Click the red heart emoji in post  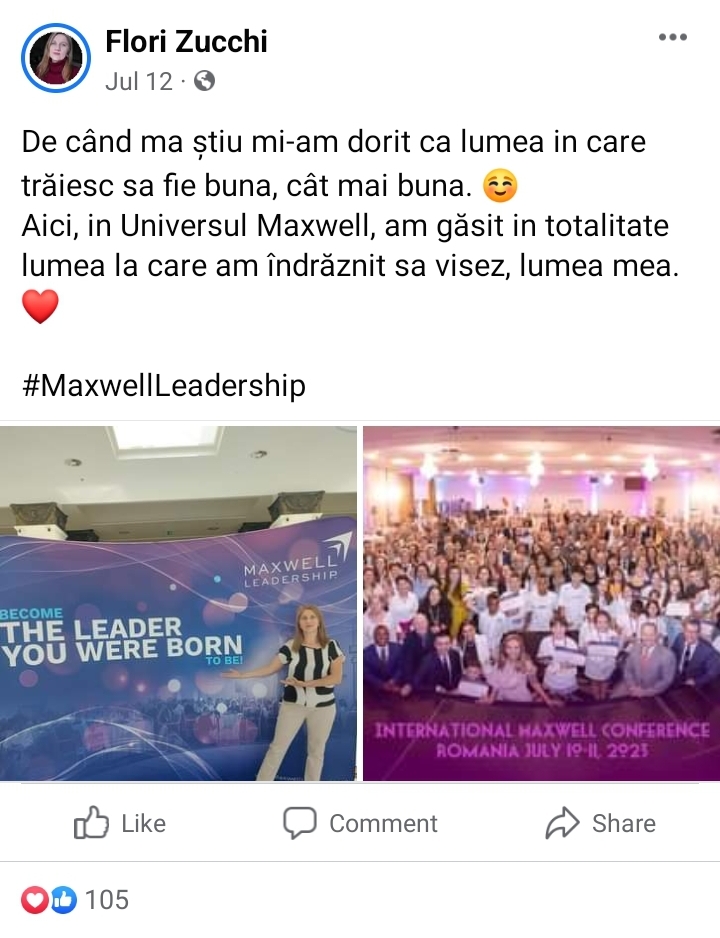tap(40, 306)
